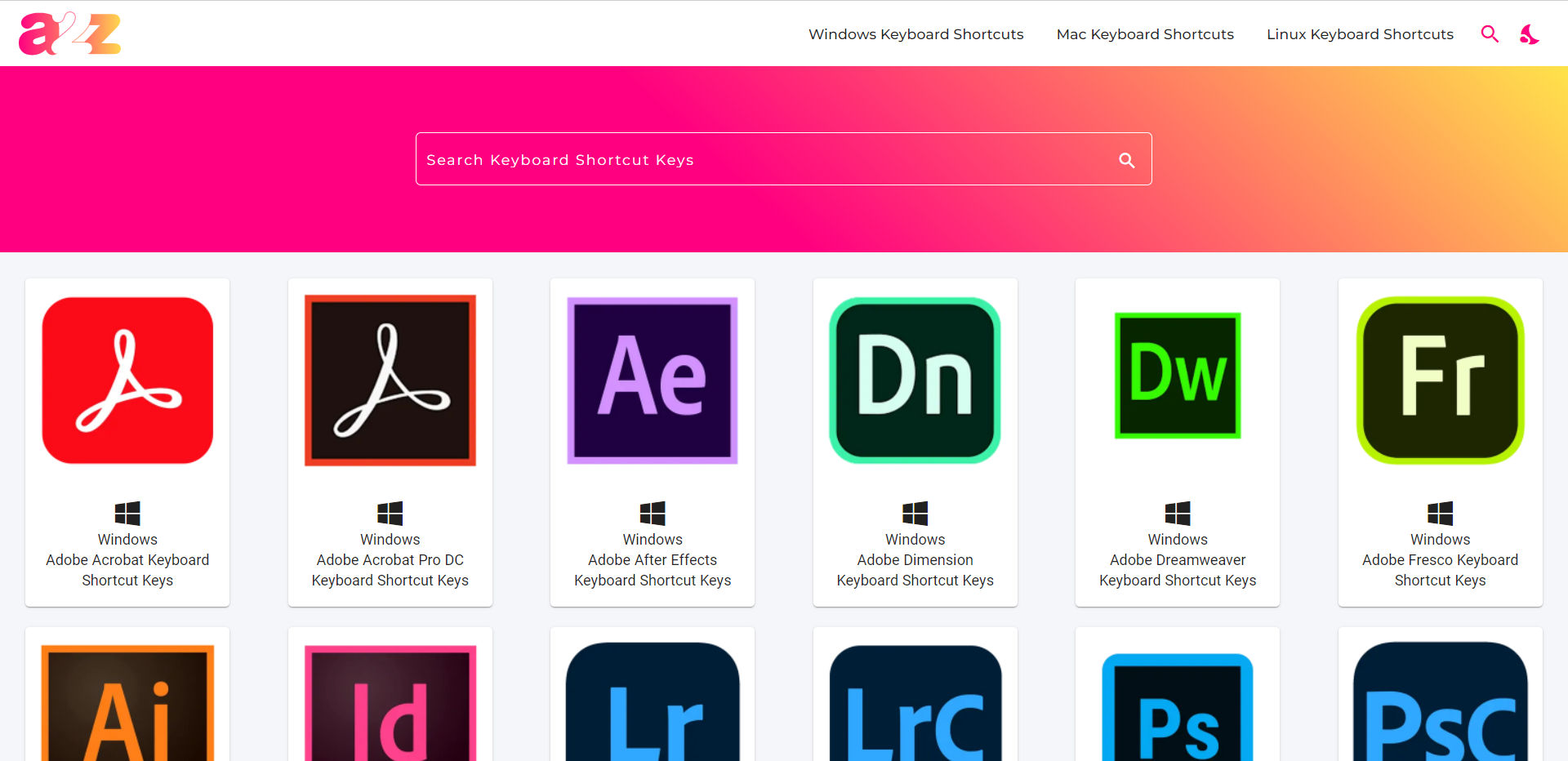Click the After Effects Ae icon
Image resolution: width=1568 pixels, height=761 pixels.
653,380
